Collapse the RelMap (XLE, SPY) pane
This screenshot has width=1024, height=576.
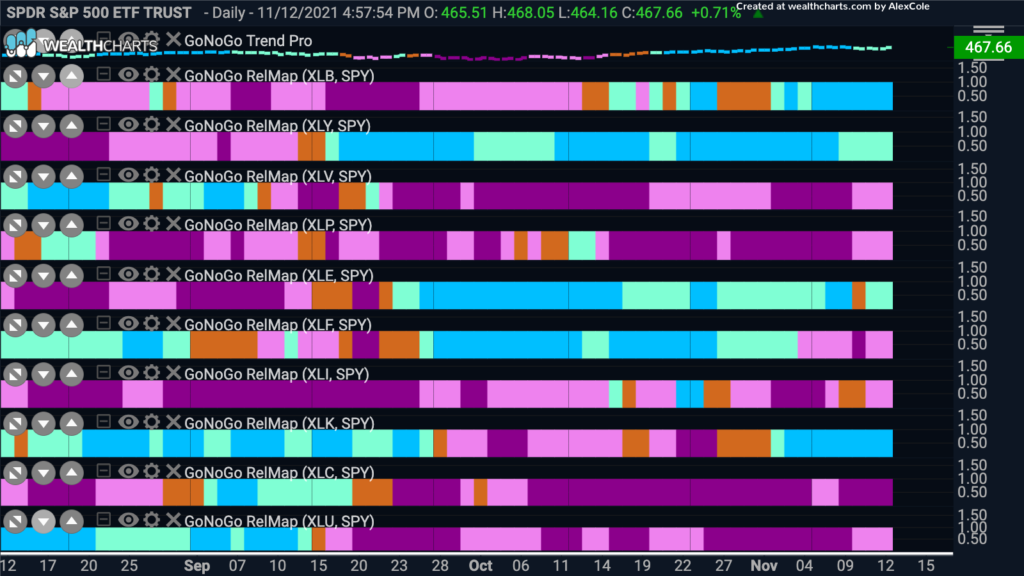pyautogui.click(x=103, y=273)
